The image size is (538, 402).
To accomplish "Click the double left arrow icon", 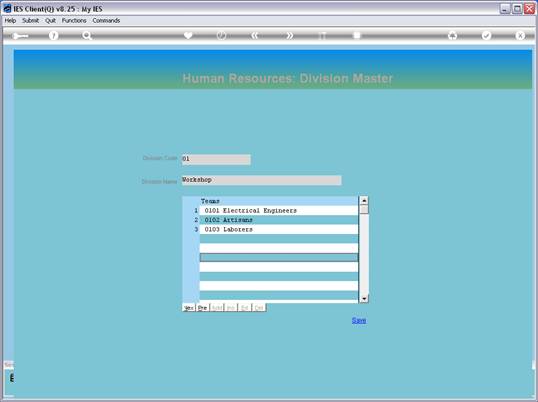I will point(255,35).
